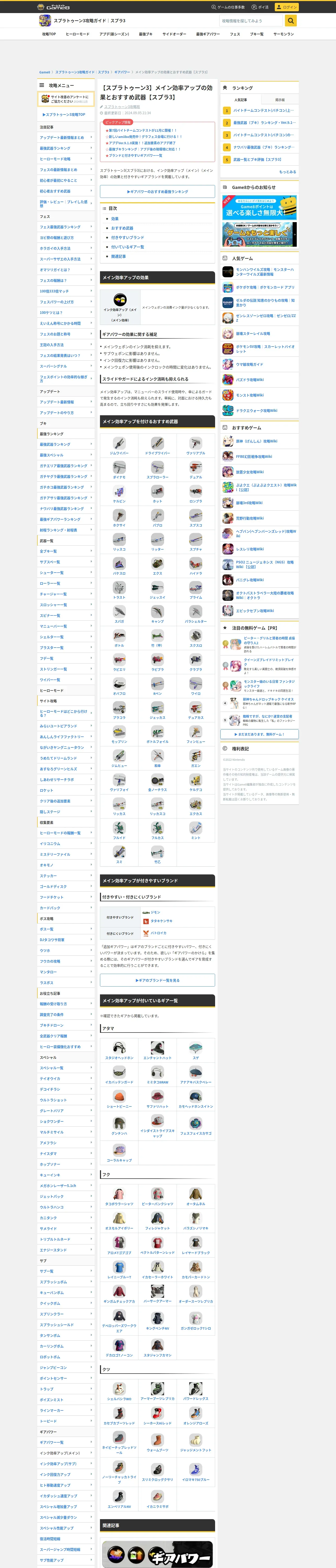Click the ミント weapon icon
The image size is (336, 1568).
(196, 828)
